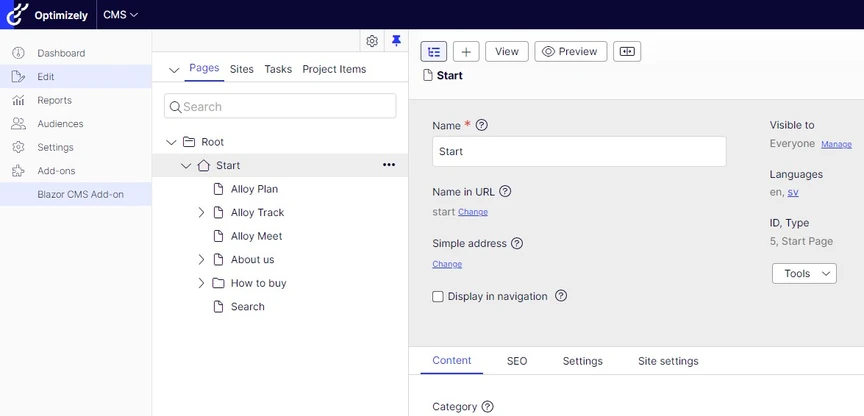Image resolution: width=864 pixels, height=416 pixels.
Task: Open help icon beside Simple address
Action: [517, 244]
